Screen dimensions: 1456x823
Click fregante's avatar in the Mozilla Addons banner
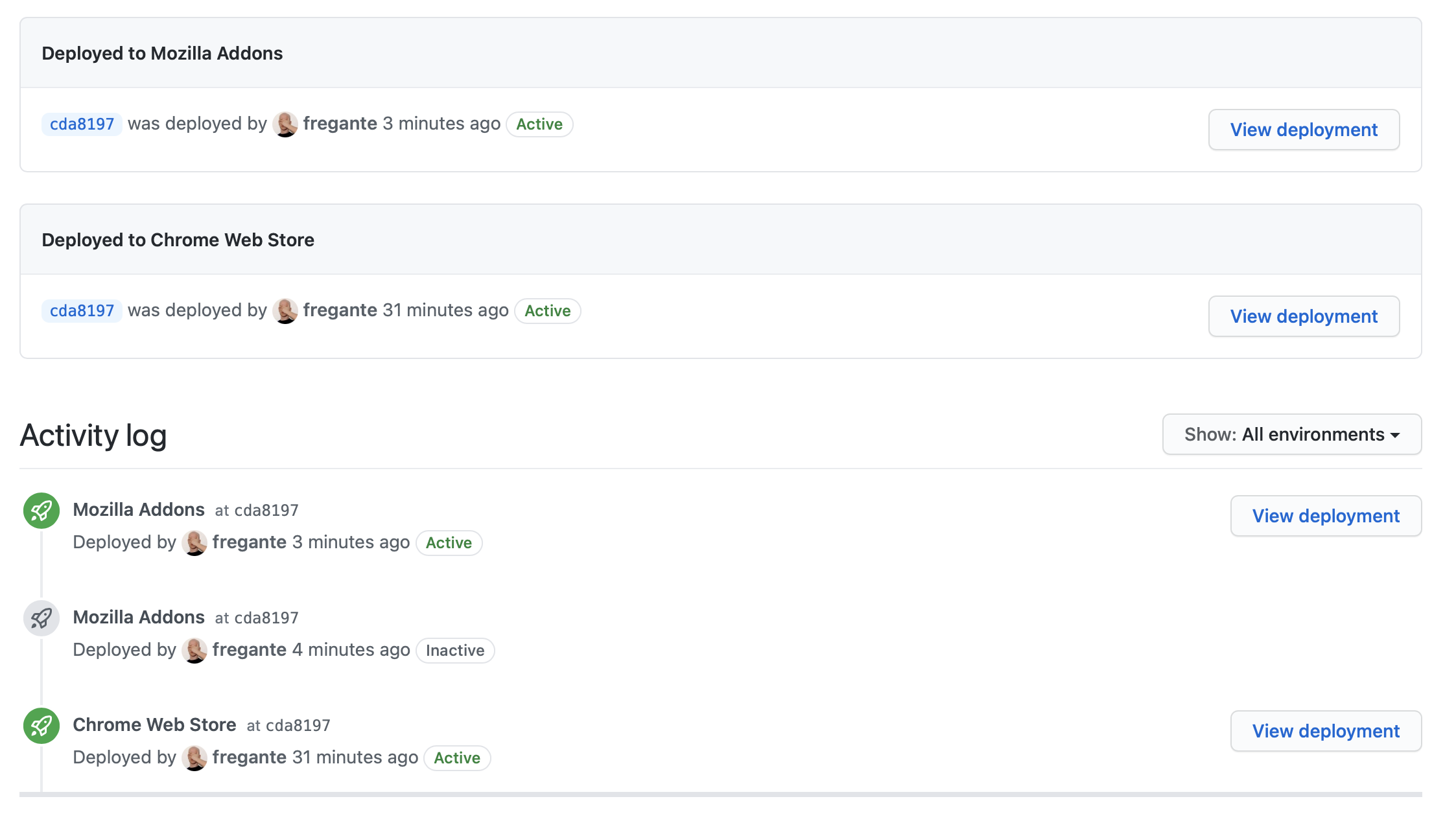coord(286,124)
